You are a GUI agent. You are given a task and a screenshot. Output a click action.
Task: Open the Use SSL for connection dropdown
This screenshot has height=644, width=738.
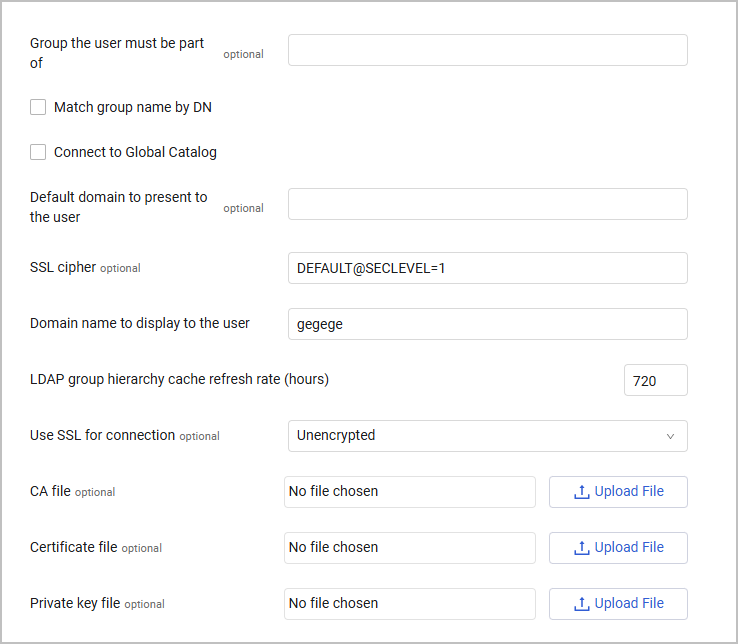[x=487, y=436]
